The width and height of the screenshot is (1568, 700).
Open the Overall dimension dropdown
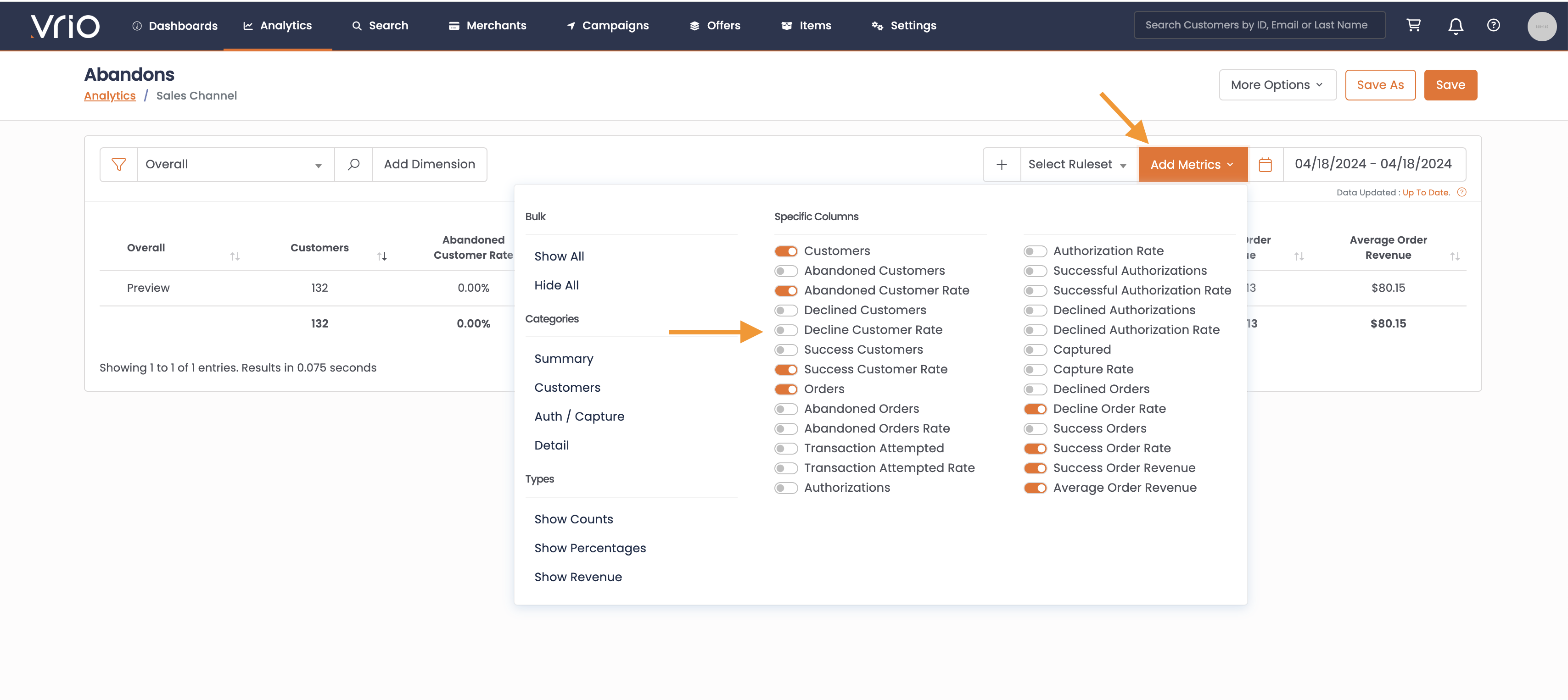(x=235, y=164)
